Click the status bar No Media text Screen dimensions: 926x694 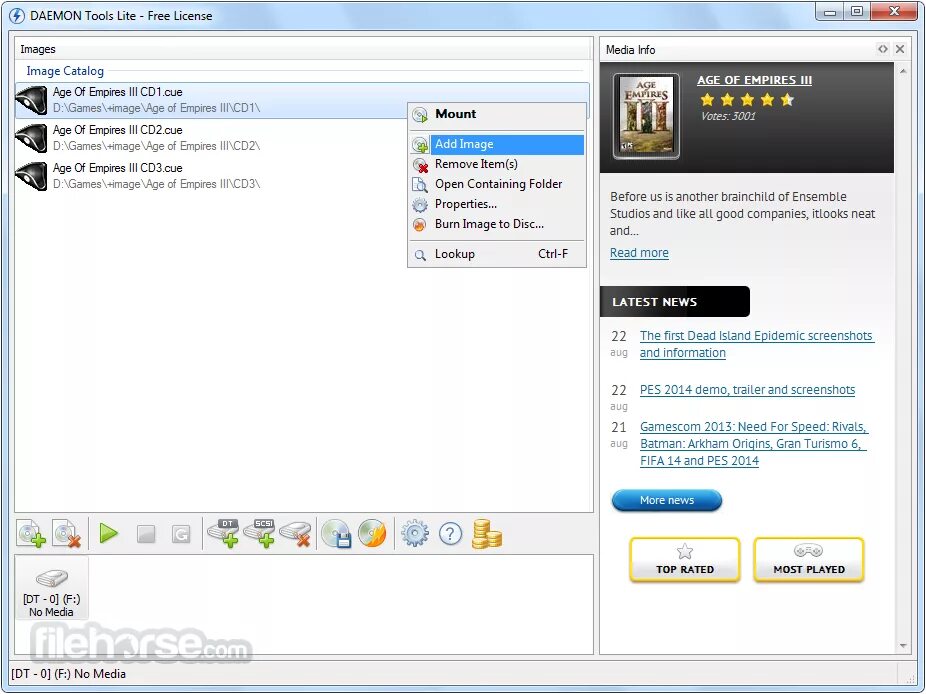coord(69,674)
